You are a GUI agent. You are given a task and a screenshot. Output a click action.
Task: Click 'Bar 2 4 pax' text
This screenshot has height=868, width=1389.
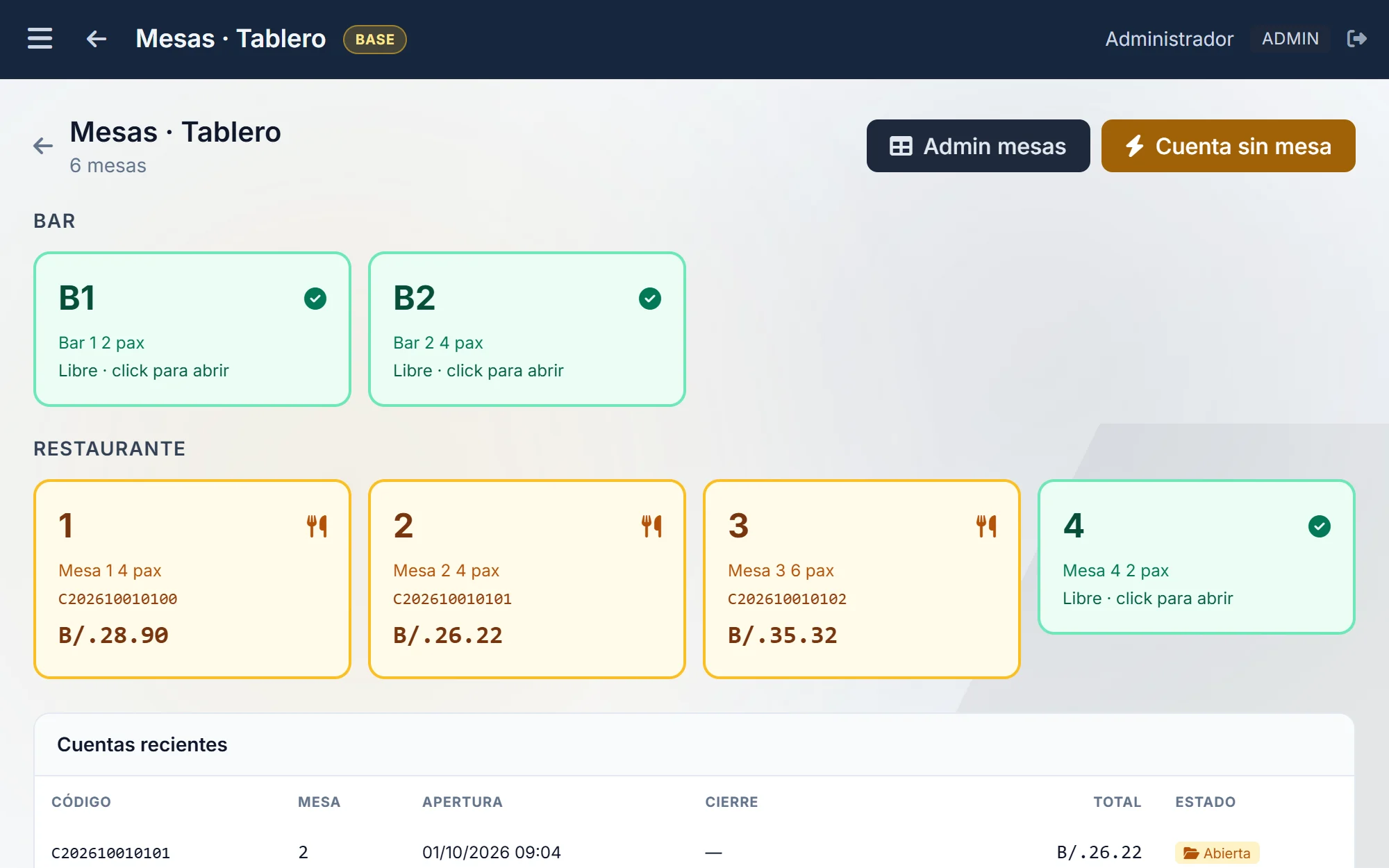(x=438, y=343)
